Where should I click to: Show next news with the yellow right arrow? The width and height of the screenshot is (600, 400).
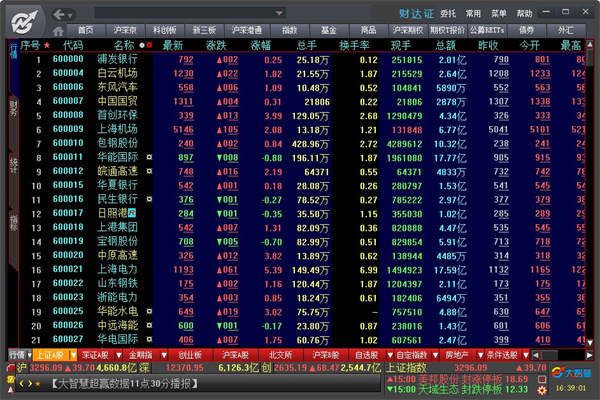coord(30,383)
